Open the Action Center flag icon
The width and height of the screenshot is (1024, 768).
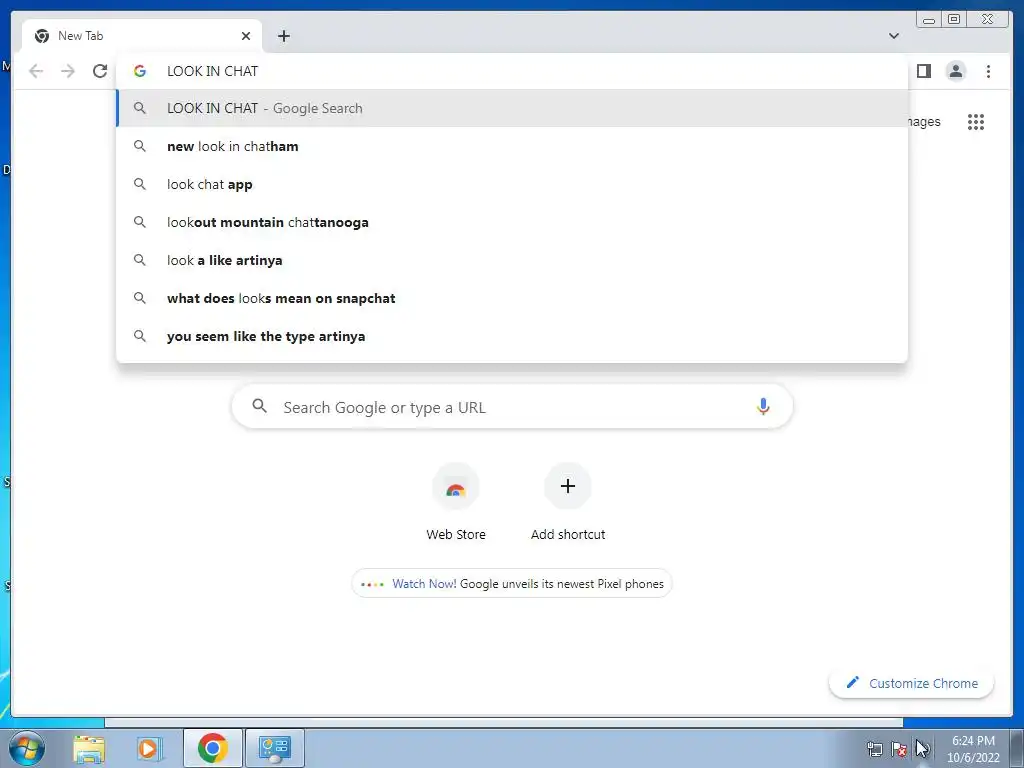(x=899, y=749)
